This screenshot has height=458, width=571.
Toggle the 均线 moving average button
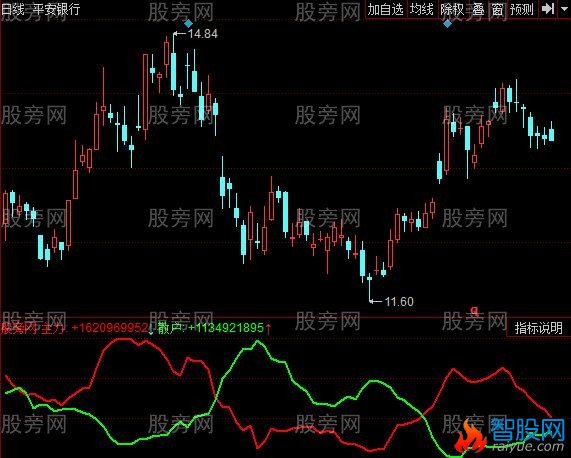[422, 9]
